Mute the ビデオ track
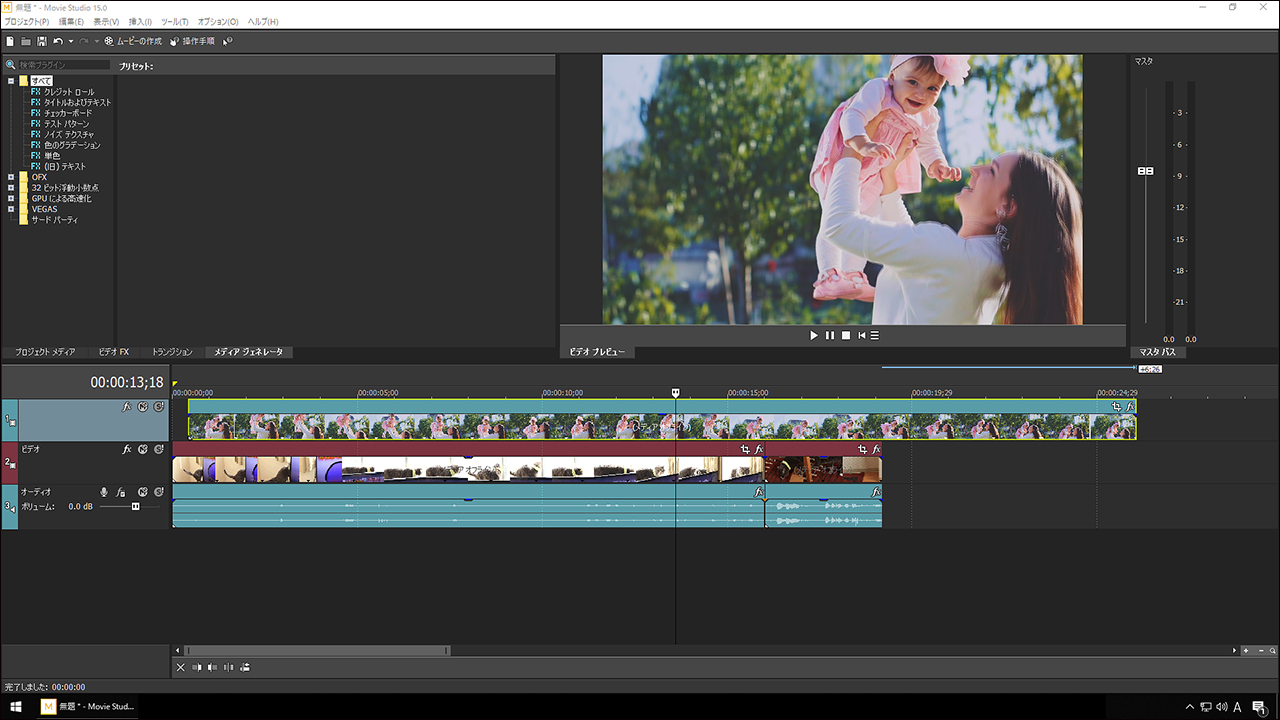Image resolution: width=1280 pixels, height=720 pixels. [143, 449]
